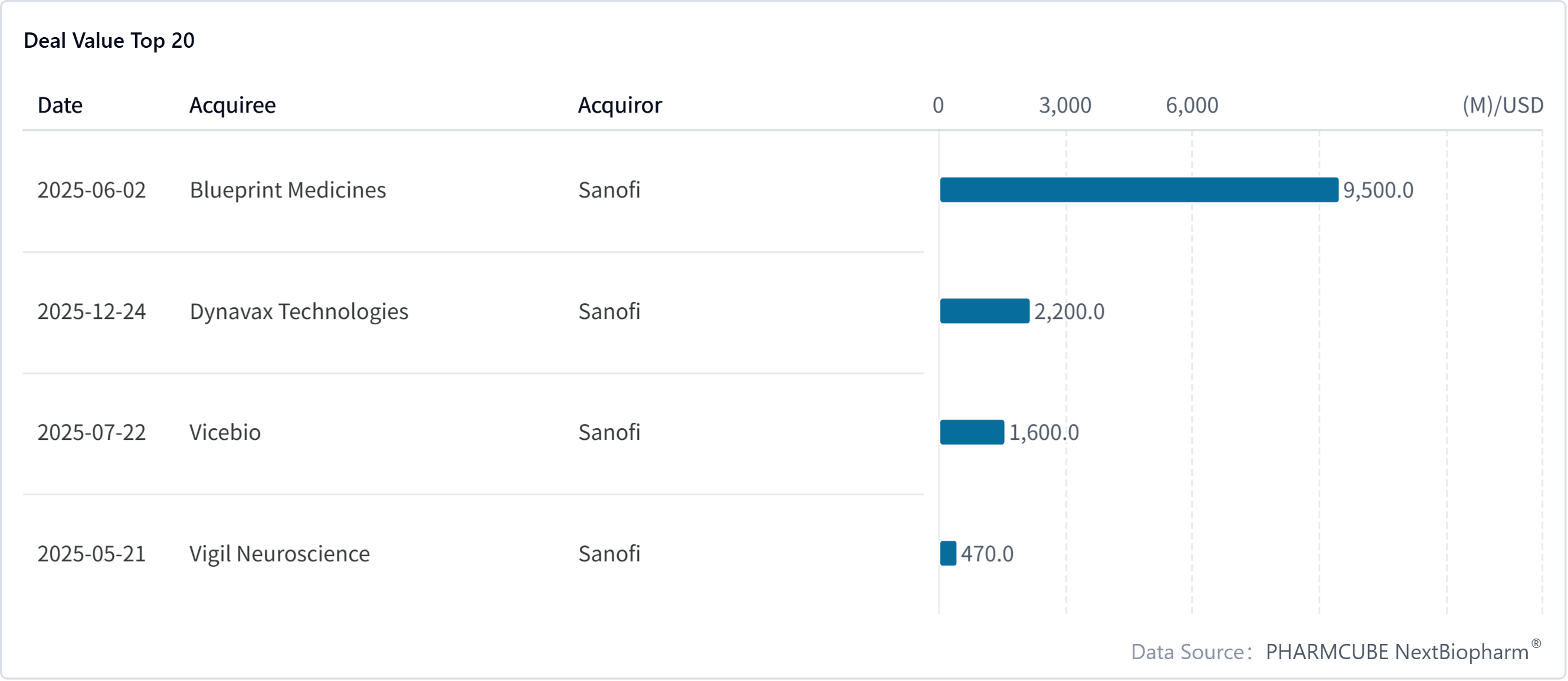The height and width of the screenshot is (681, 1568).
Task: Click the Deal Value Top 20 title
Action: tap(109, 40)
